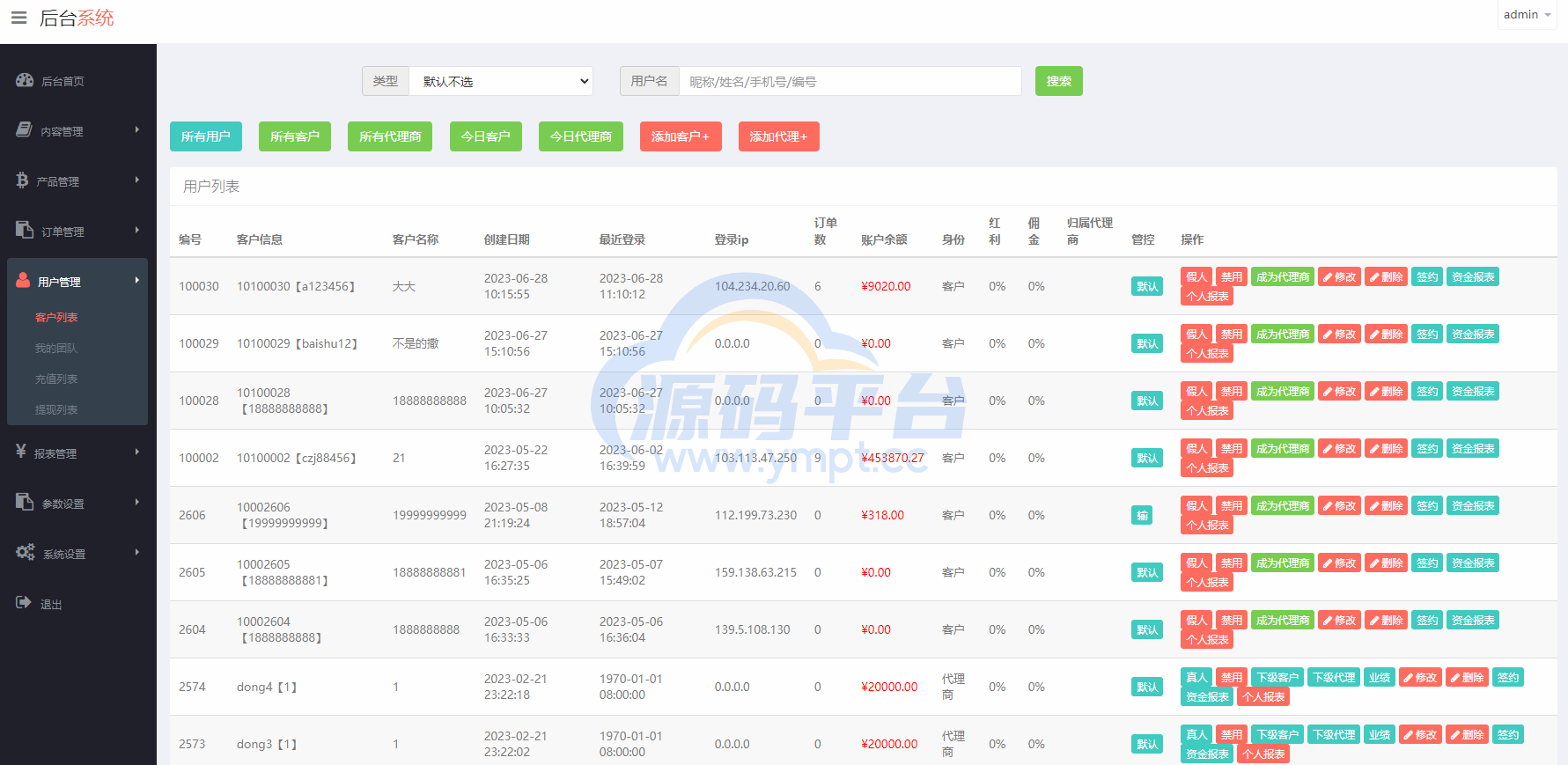1568x765 pixels.
Task: Click 添加代理+ button
Action: click(779, 136)
